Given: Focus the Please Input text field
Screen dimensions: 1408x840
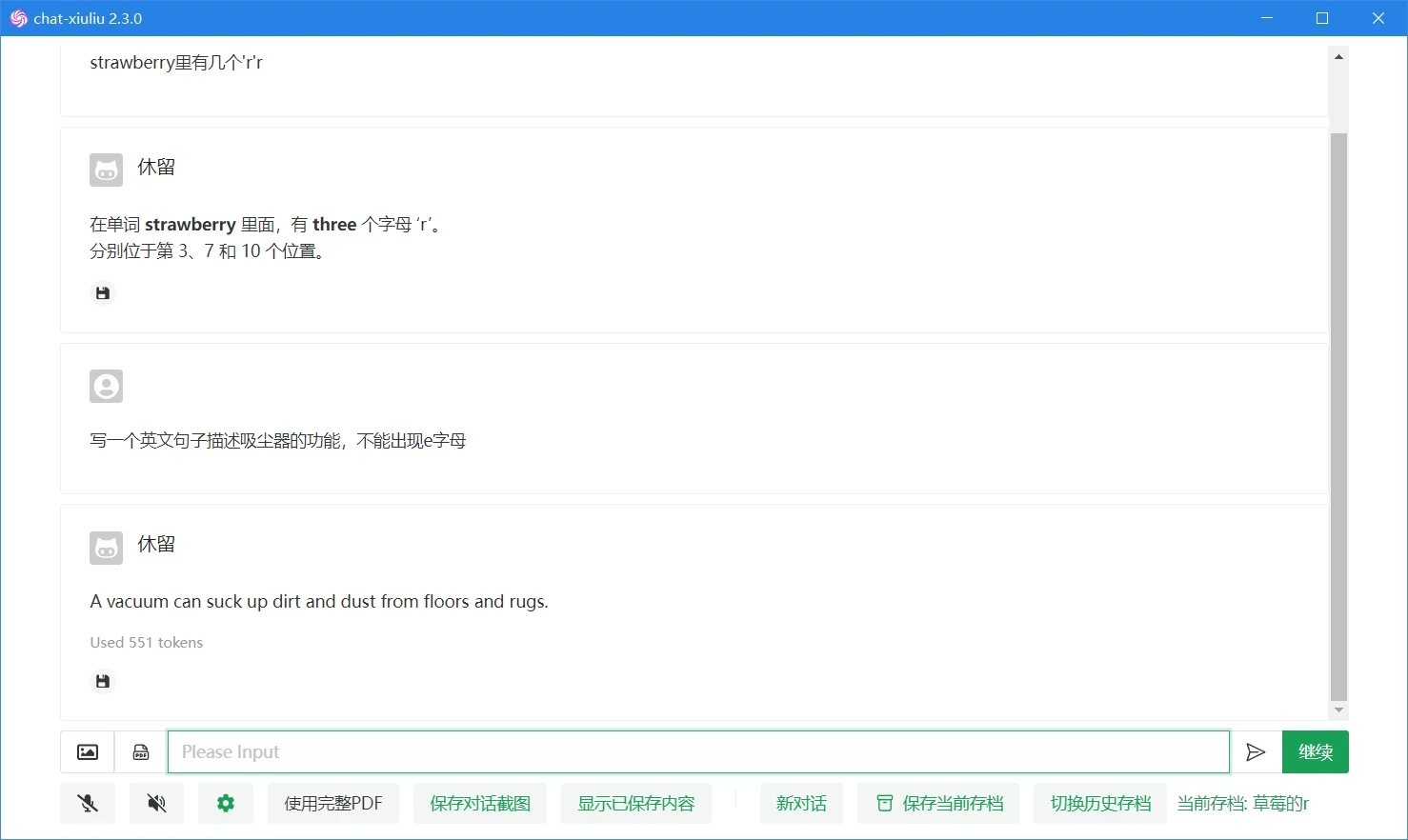Looking at the screenshot, I should tap(699, 752).
